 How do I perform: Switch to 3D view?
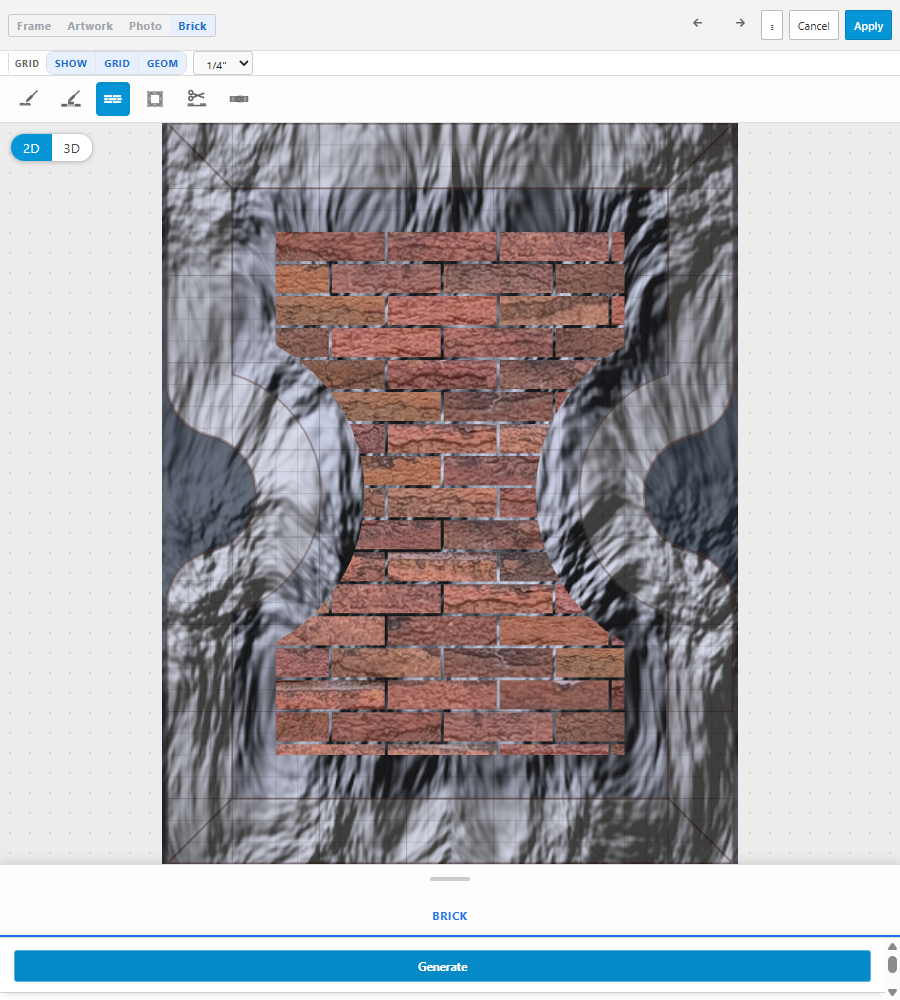(x=71, y=148)
